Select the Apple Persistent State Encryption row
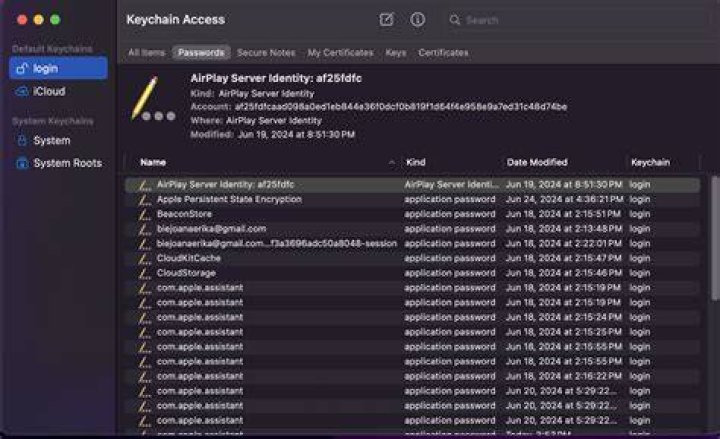720x439 pixels. 412,199
